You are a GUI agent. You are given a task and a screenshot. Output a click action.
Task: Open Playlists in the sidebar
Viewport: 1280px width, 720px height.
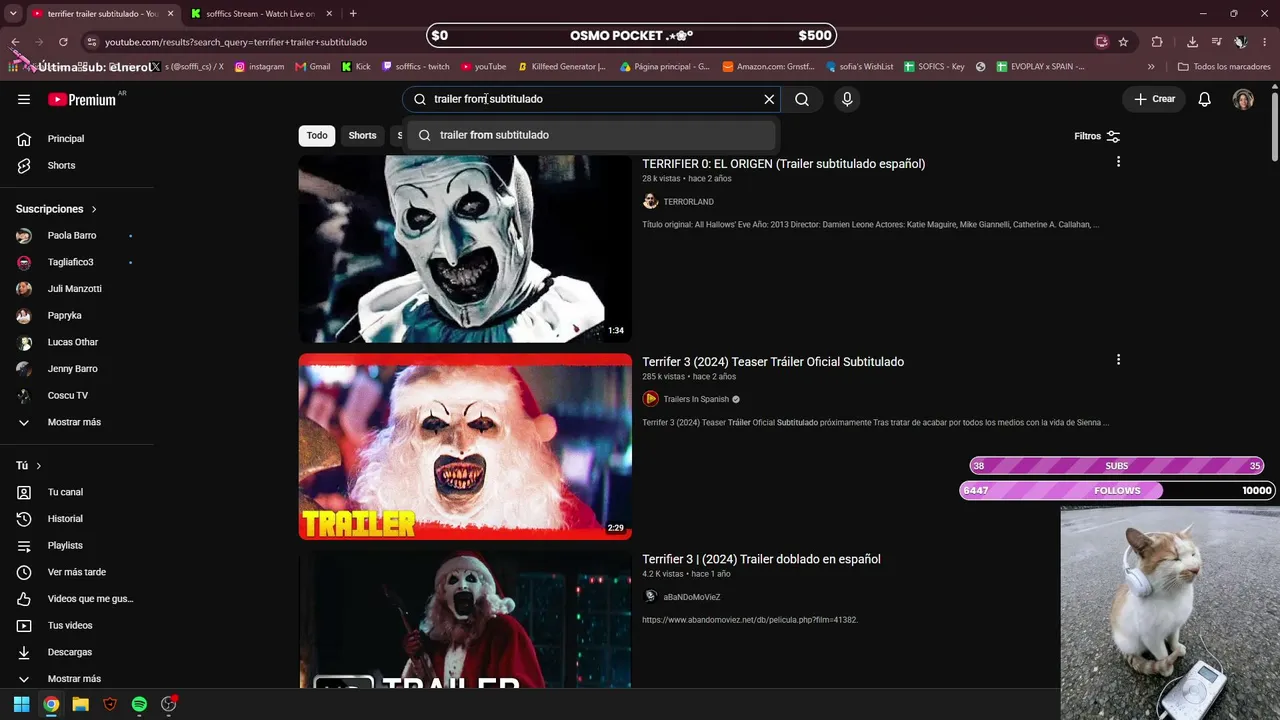65,546
